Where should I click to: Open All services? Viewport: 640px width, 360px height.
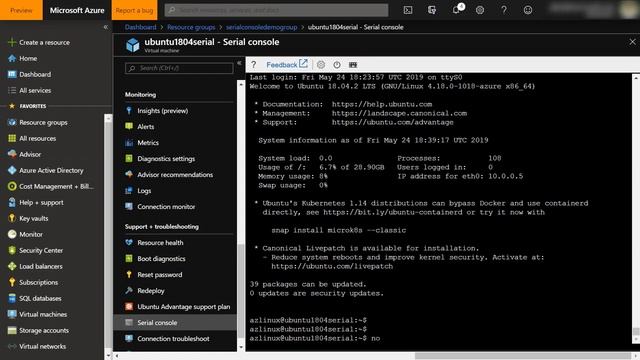pyautogui.click(x=29, y=90)
